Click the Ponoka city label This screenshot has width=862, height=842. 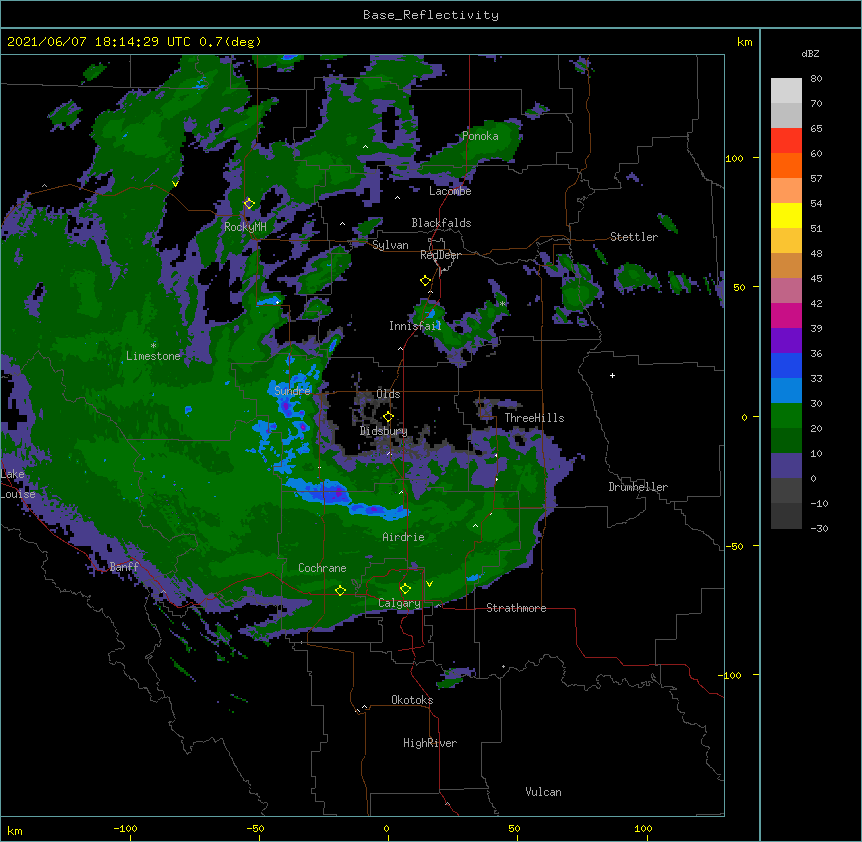pos(480,136)
